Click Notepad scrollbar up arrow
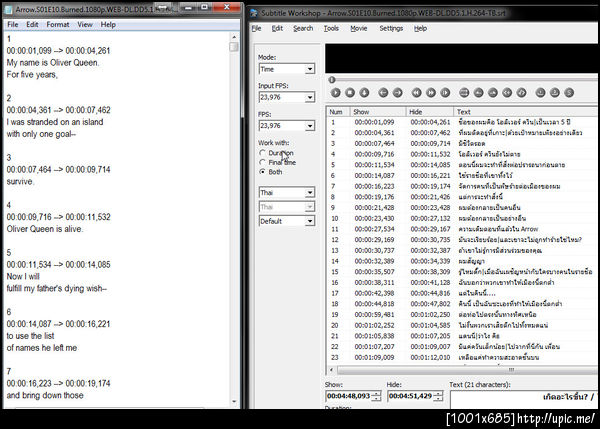This screenshot has height=429, width=600. click(x=234, y=37)
